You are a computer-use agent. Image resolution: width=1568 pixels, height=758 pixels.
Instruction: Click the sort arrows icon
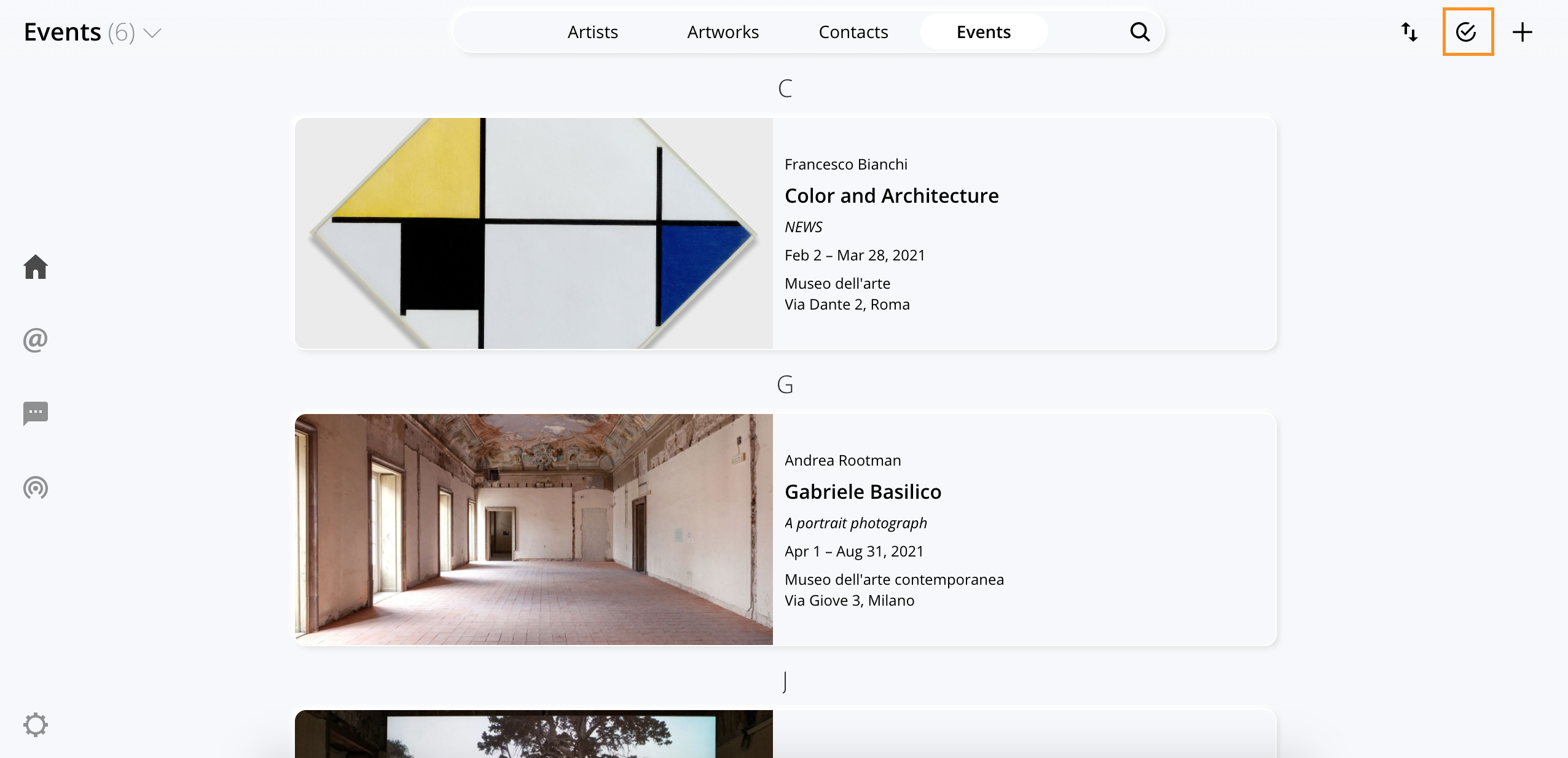1409,32
